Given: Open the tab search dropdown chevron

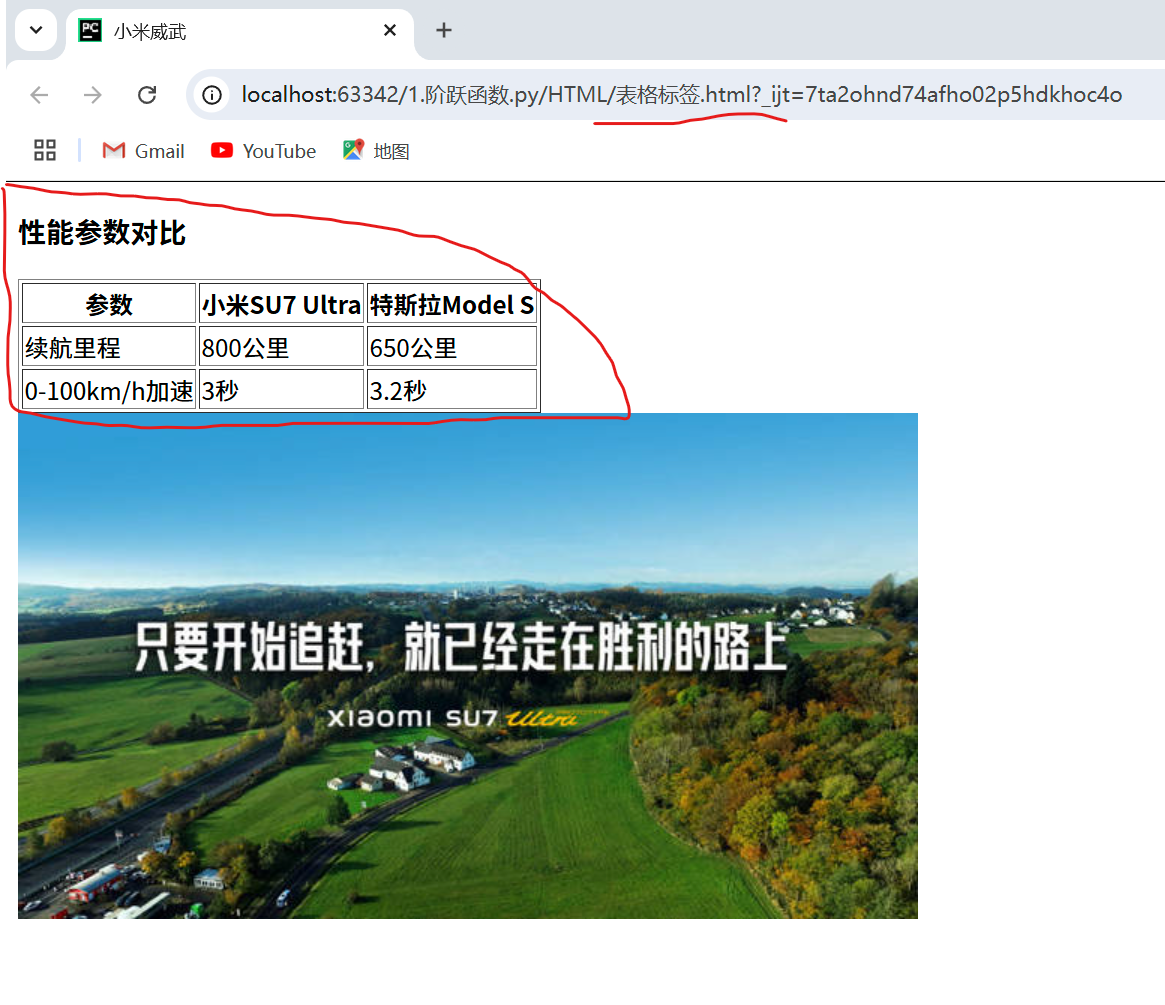Looking at the screenshot, I should click(36, 30).
